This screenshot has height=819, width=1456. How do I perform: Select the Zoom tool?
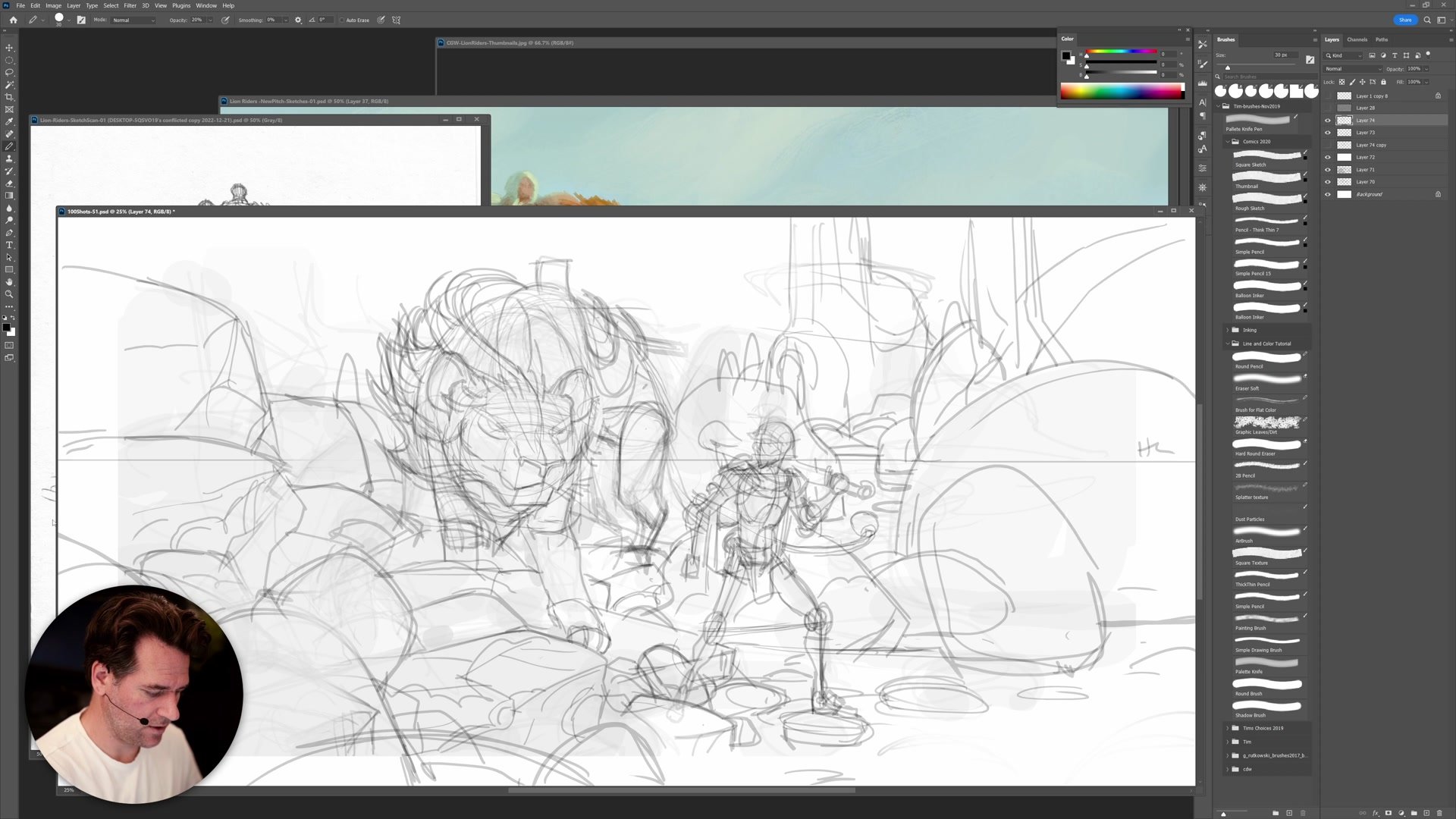coord(9,294)
